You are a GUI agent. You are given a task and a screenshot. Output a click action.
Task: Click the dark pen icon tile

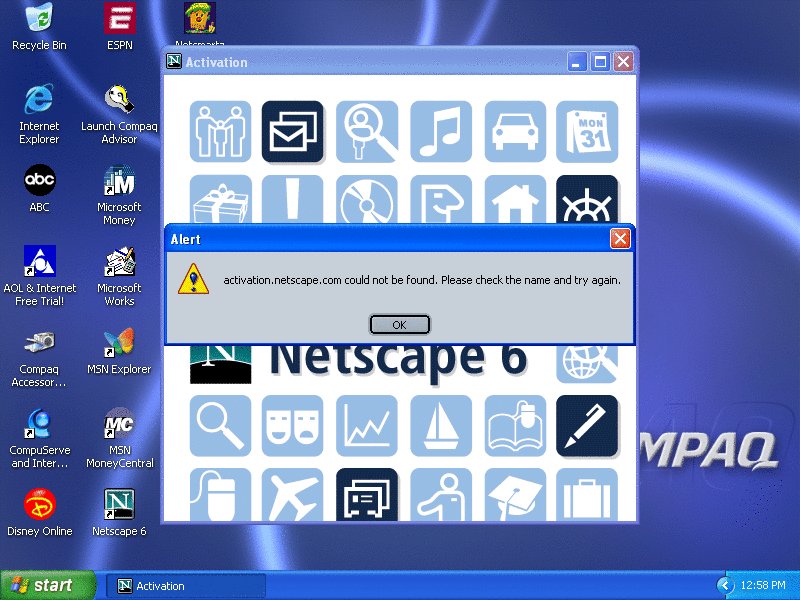click(587, 426)
